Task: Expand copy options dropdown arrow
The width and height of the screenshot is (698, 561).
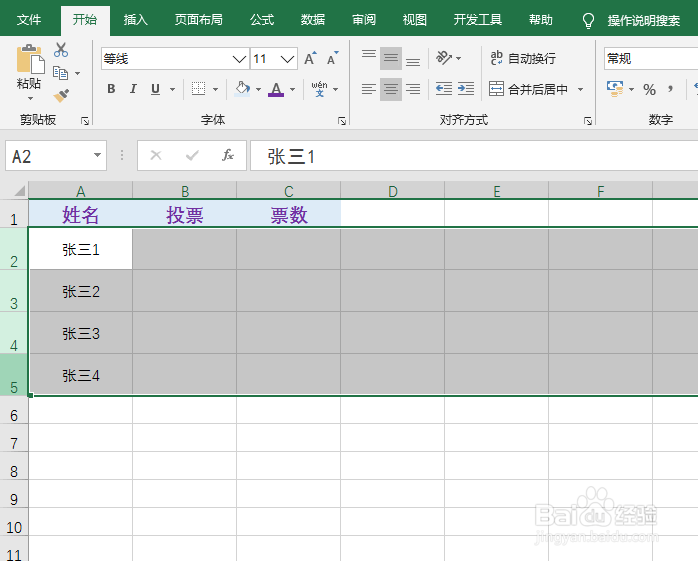Action: point(77,73)
